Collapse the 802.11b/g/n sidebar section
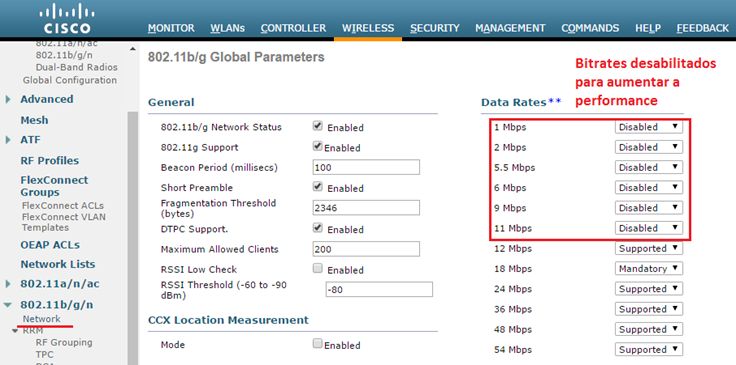Viewport: 736px width, 365px height. point(8,305)
